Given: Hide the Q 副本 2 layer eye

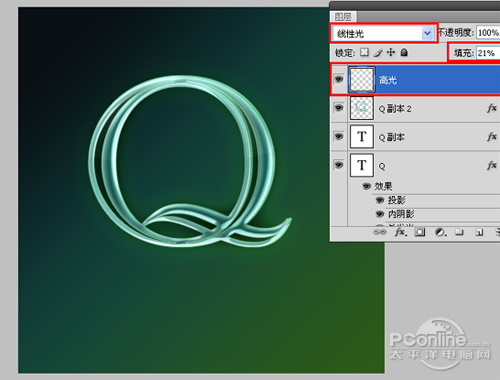Looking at the screenshot, I should coord(339,108).
